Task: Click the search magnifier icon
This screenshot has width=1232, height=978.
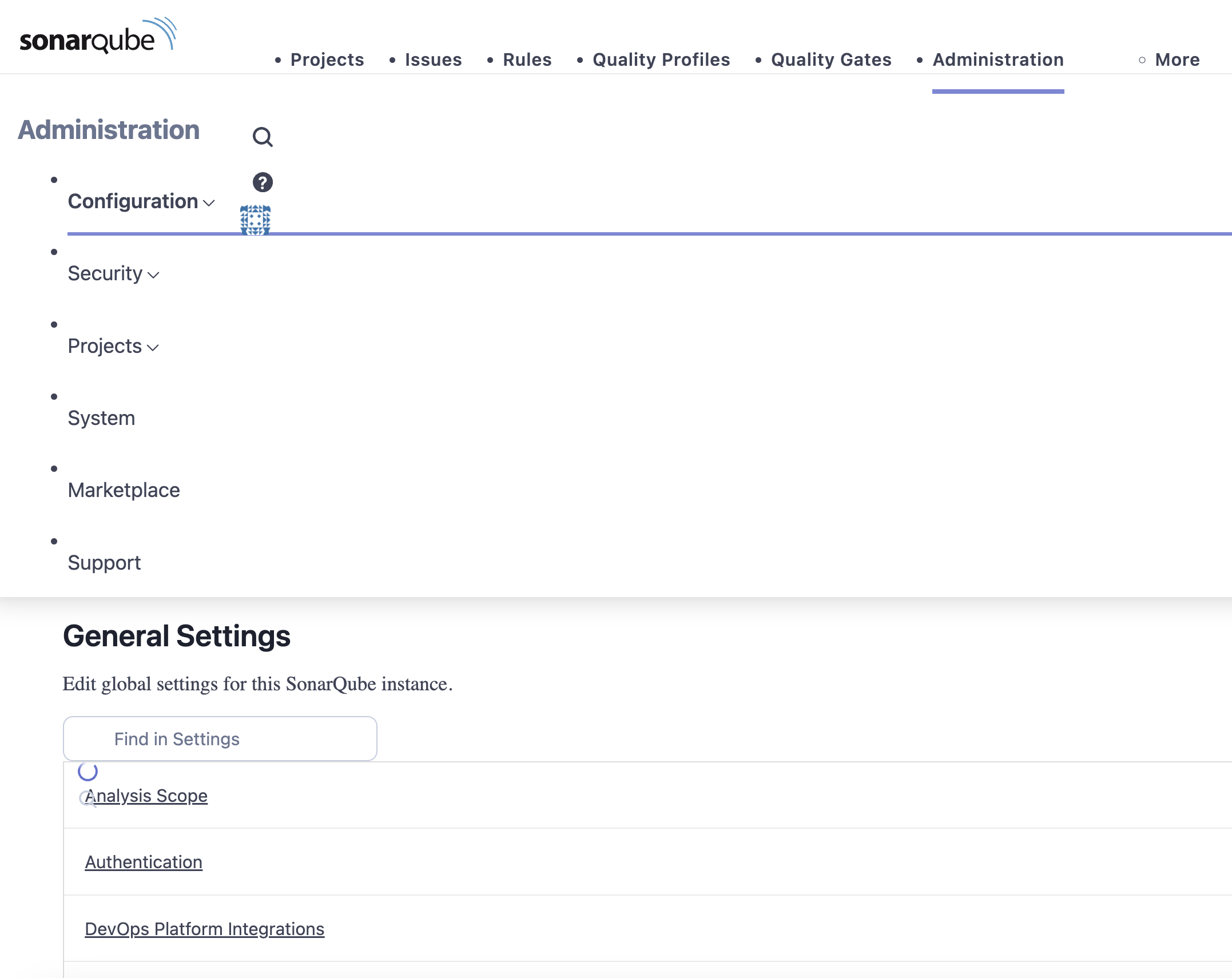Action: coord(263,137)
